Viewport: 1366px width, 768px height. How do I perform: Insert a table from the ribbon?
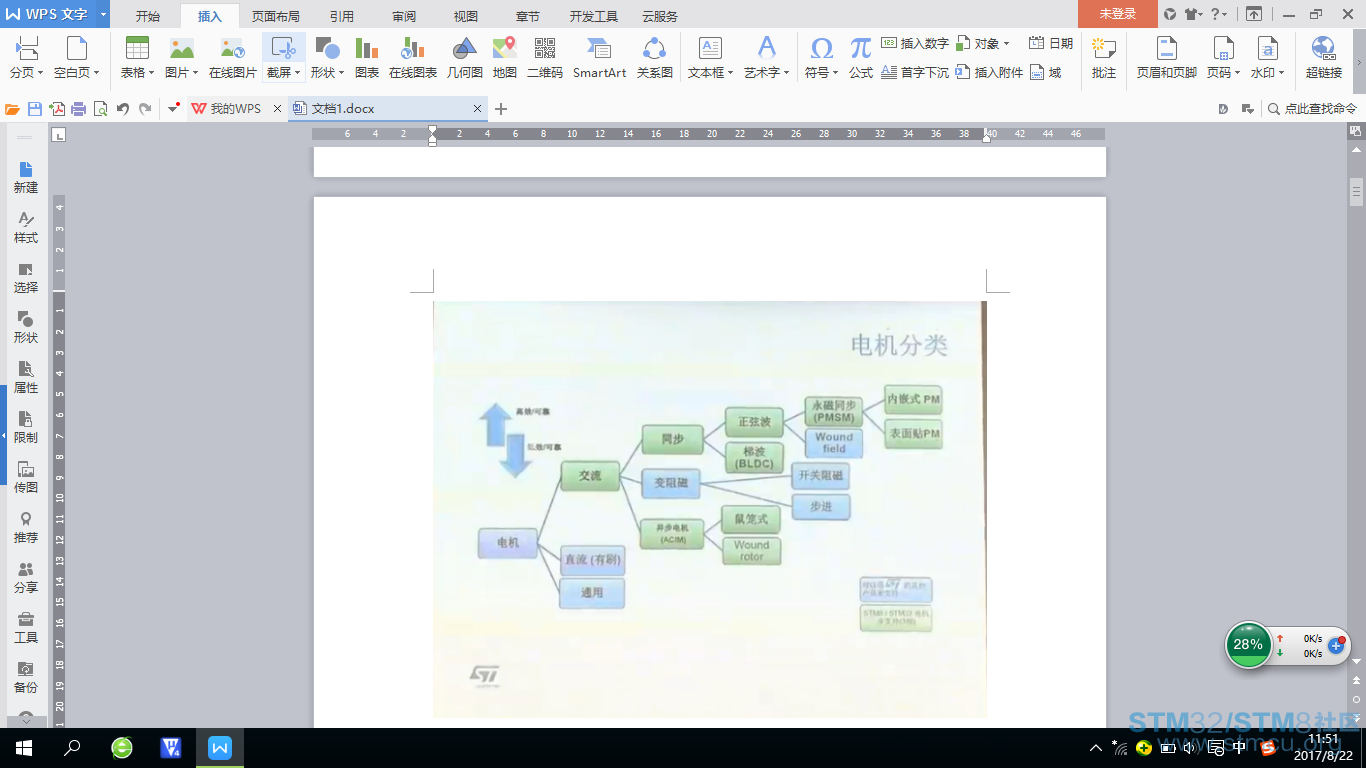[137, 58]
